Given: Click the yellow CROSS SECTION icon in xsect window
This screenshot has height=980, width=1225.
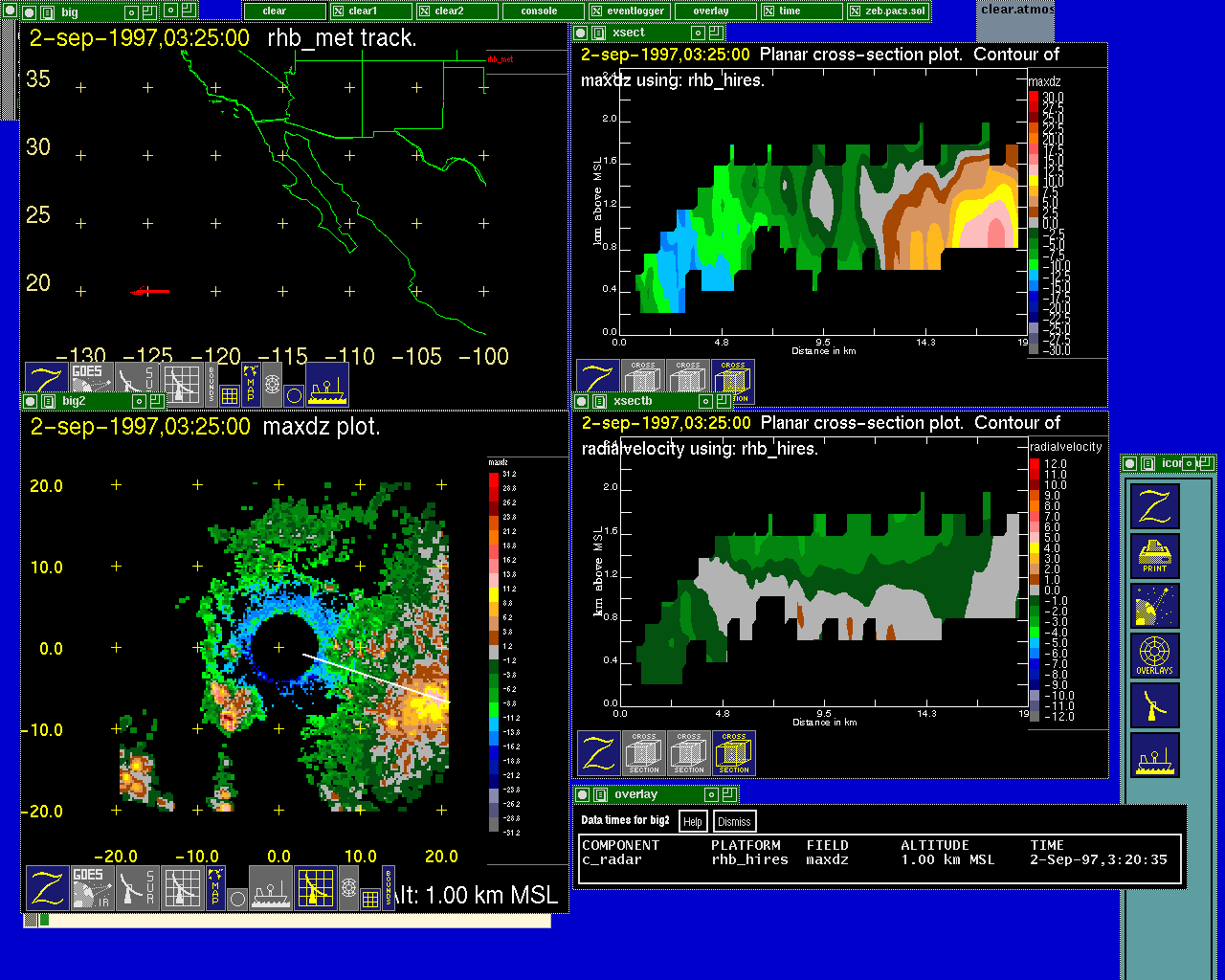Looking at the screenshot, I should pyautogui.click(x=733, y=382).
